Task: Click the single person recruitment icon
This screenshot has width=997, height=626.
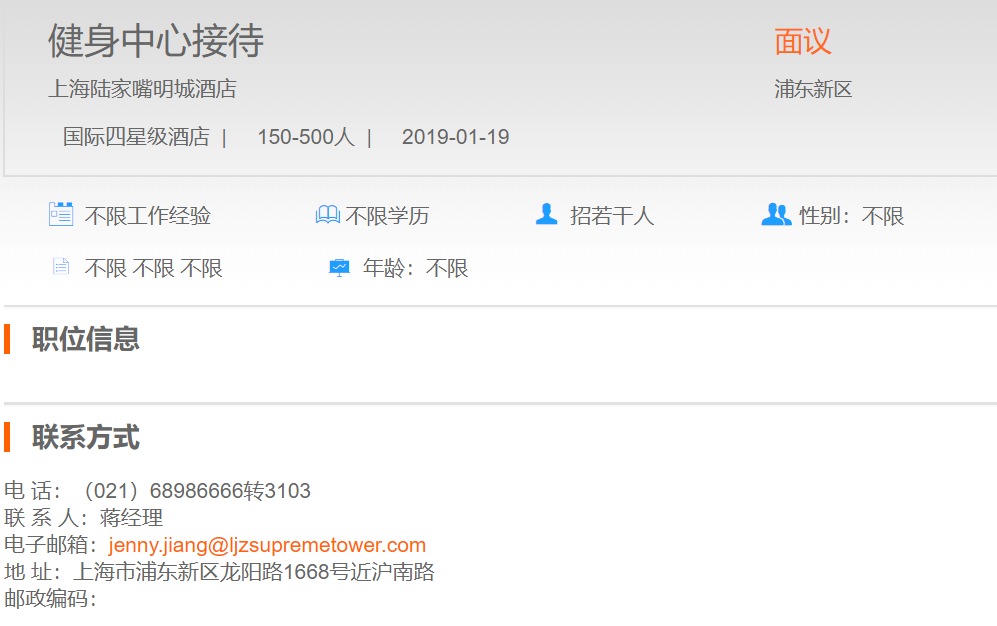Action: pyautogui.click(x=546, y=214)
